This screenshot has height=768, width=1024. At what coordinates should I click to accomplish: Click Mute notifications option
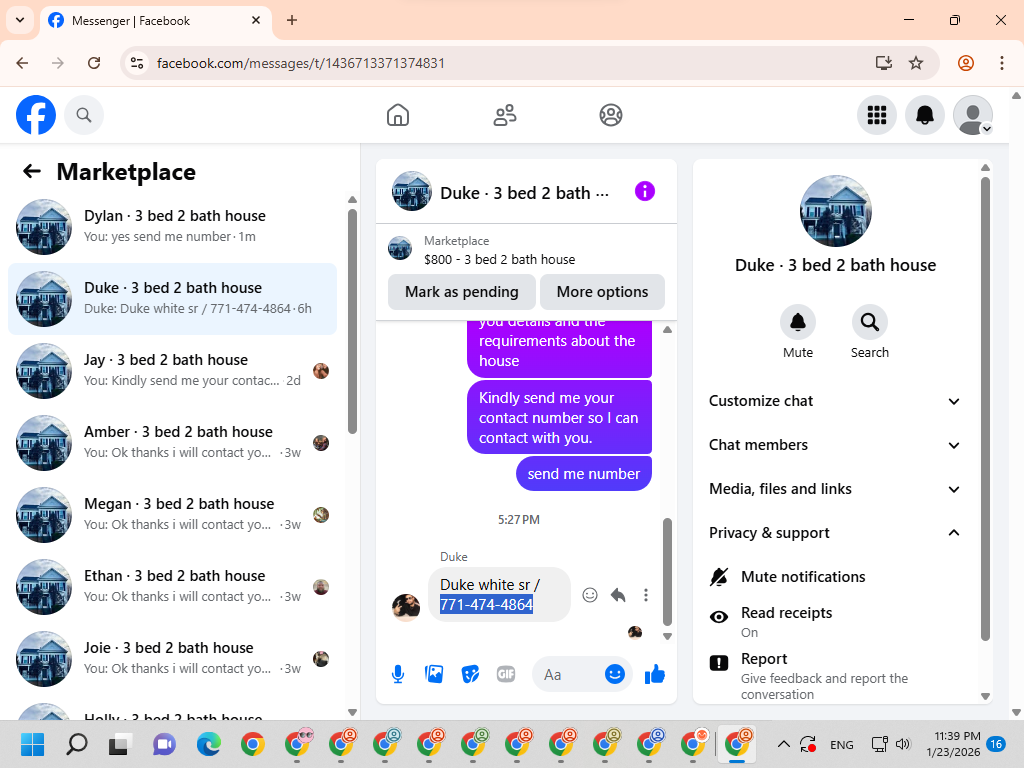(836, 577)
